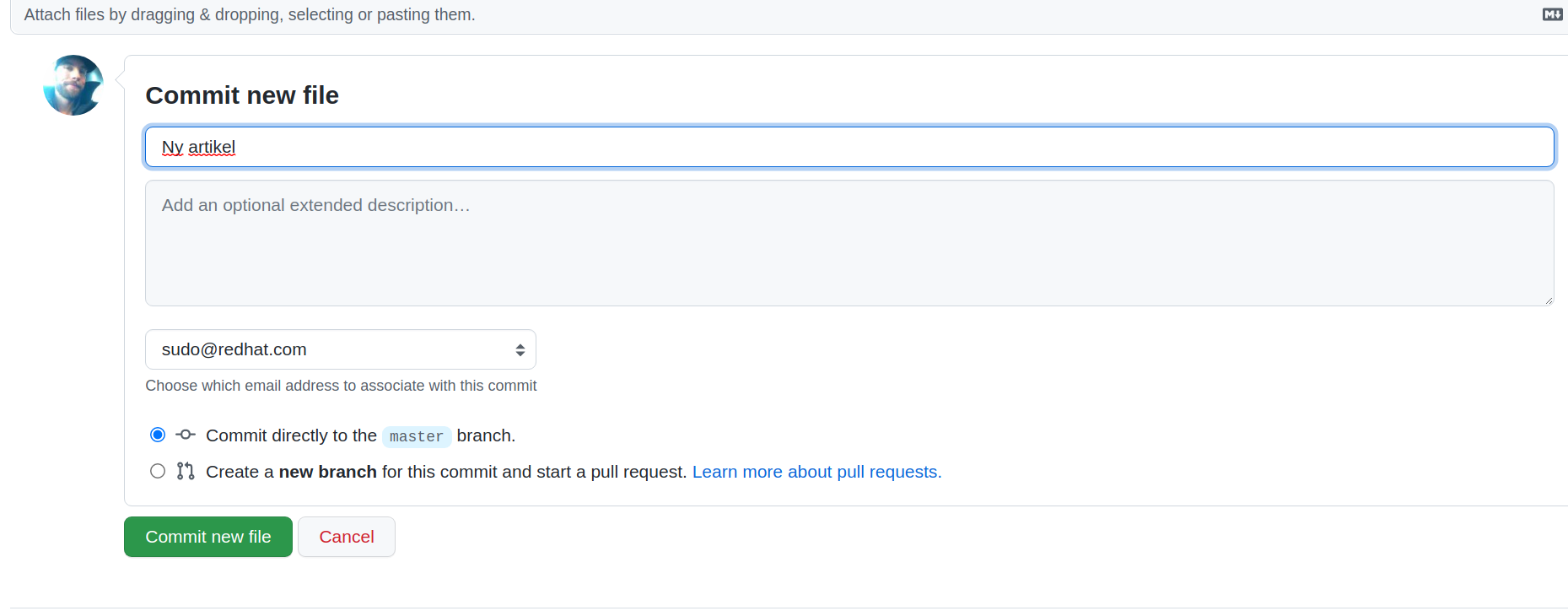Viewport: 1568px width, 611px height.
Task: Click the commit message field containing 'Ny artikel'
Action: 849,147
